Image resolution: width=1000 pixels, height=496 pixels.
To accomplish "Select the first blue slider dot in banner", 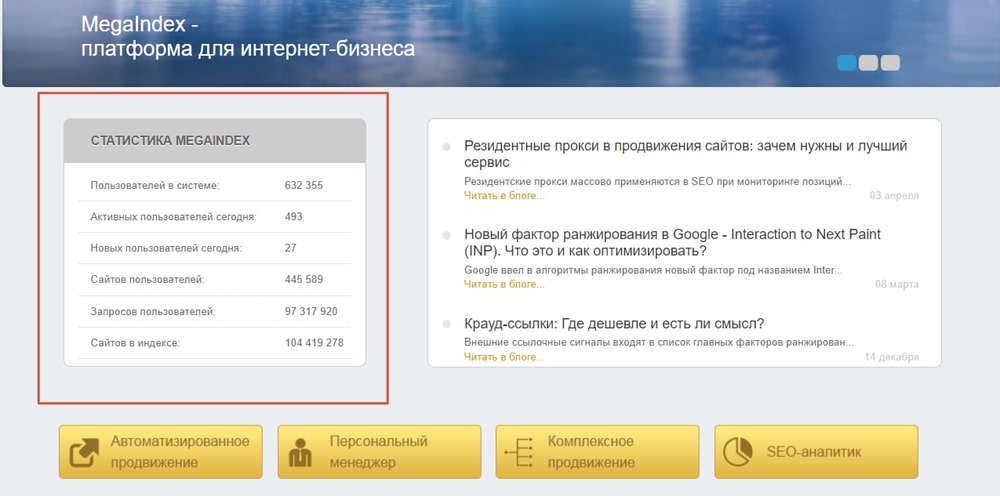I will pos(846,62).
